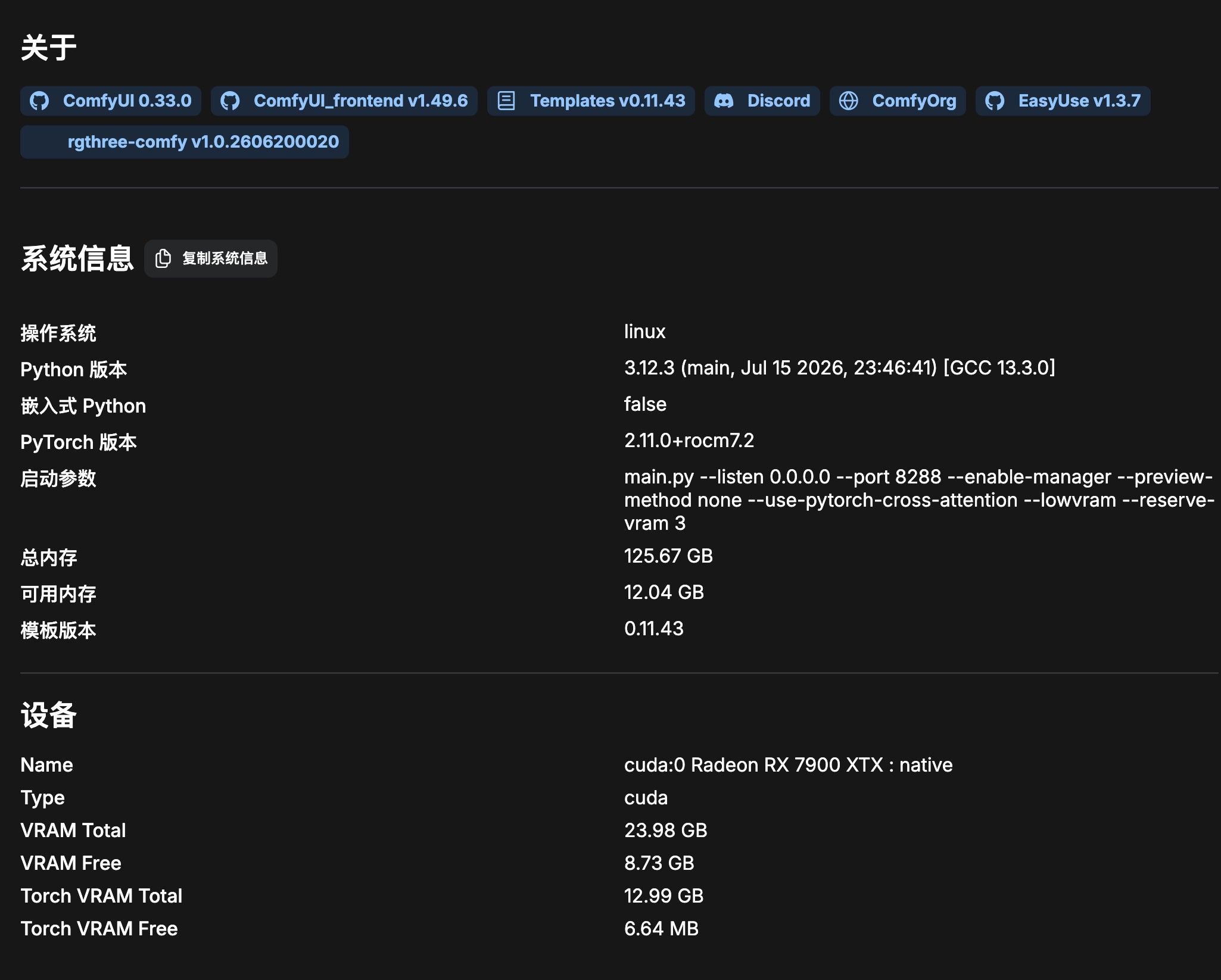This screenshot has height=980, width=1221.
Task: Click the Discord logo icon
Action: (724, 101)
